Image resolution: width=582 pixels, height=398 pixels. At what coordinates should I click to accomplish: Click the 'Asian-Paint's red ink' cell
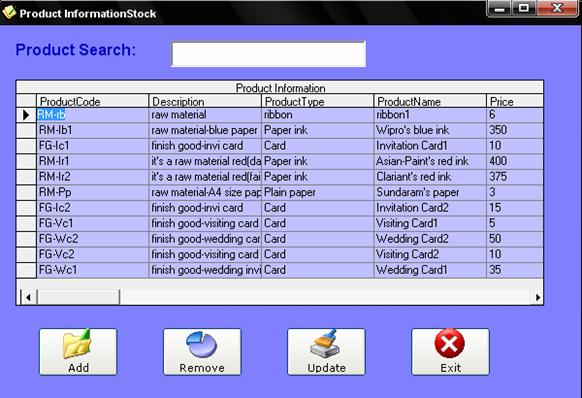pos(430,162)
